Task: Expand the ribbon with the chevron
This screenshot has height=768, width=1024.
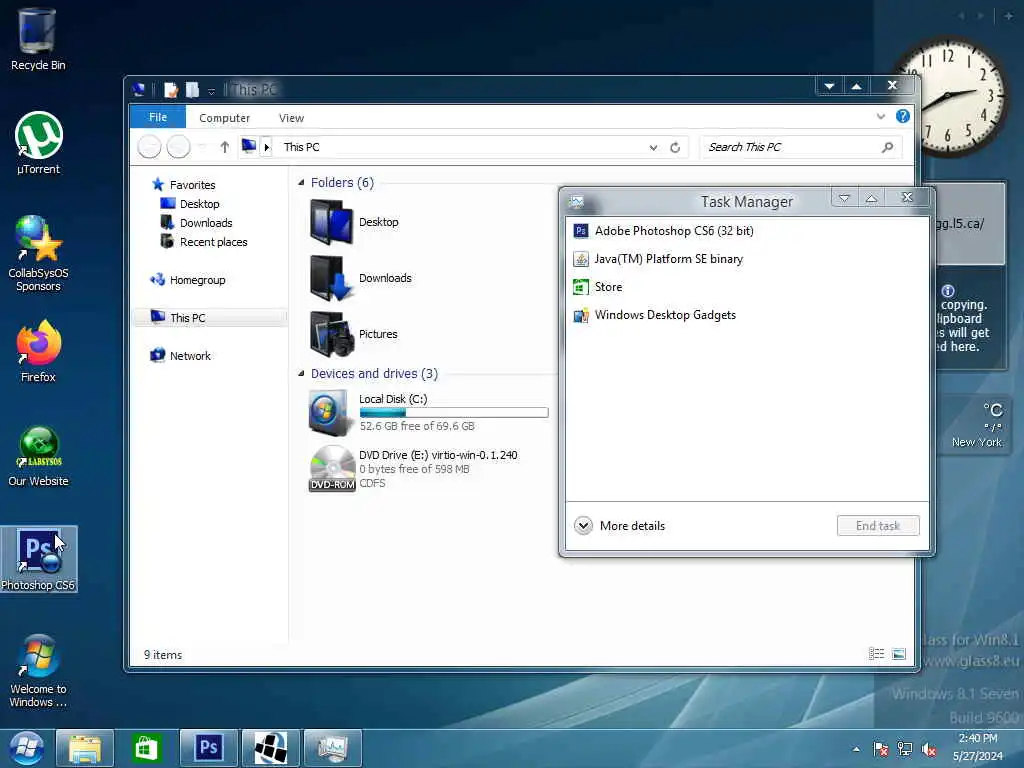Action: coord(881,116)
